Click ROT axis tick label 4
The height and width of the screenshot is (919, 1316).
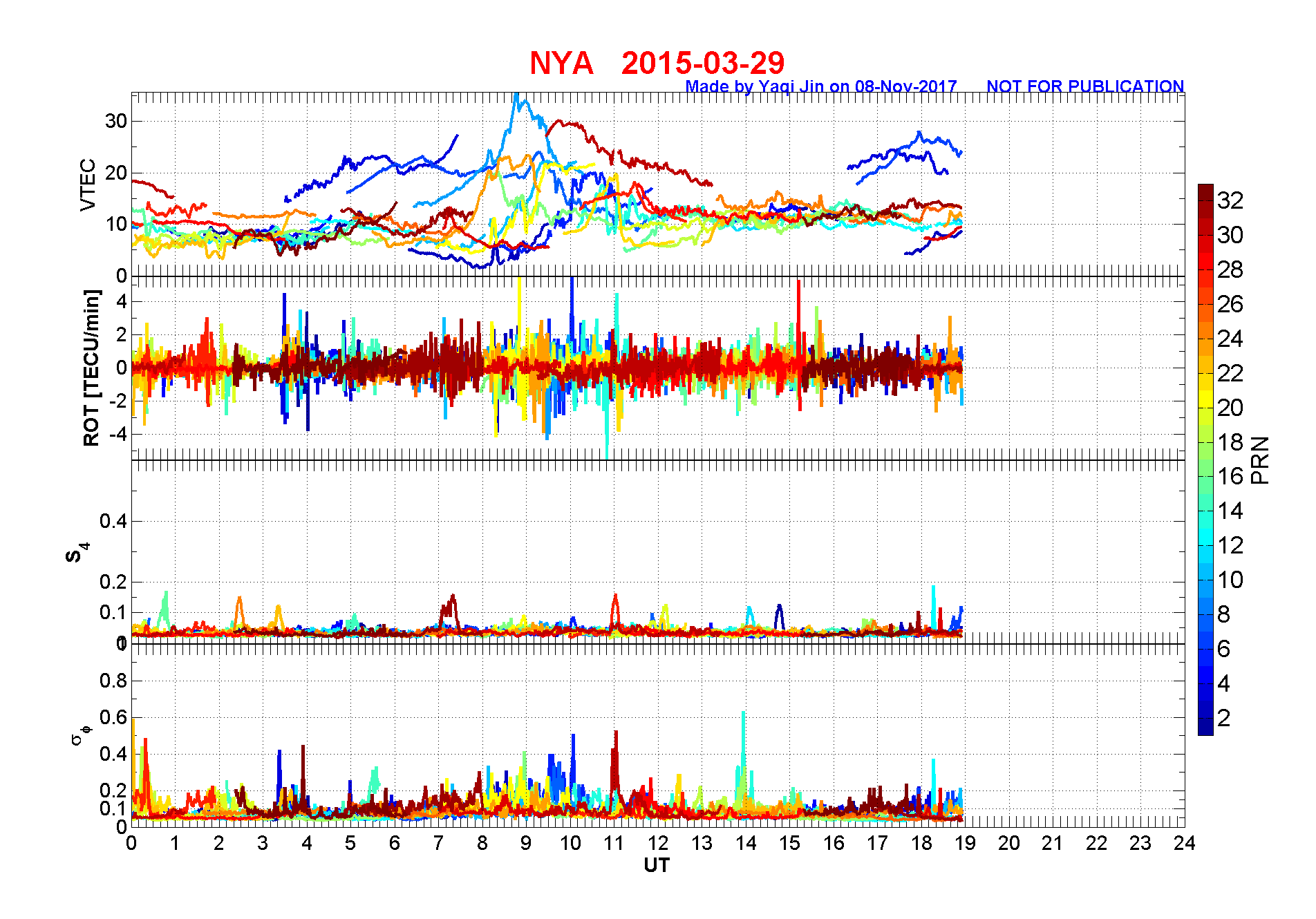pos(122,301)
